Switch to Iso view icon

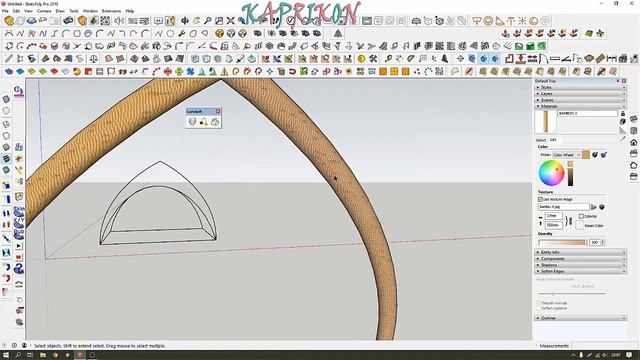633,119
